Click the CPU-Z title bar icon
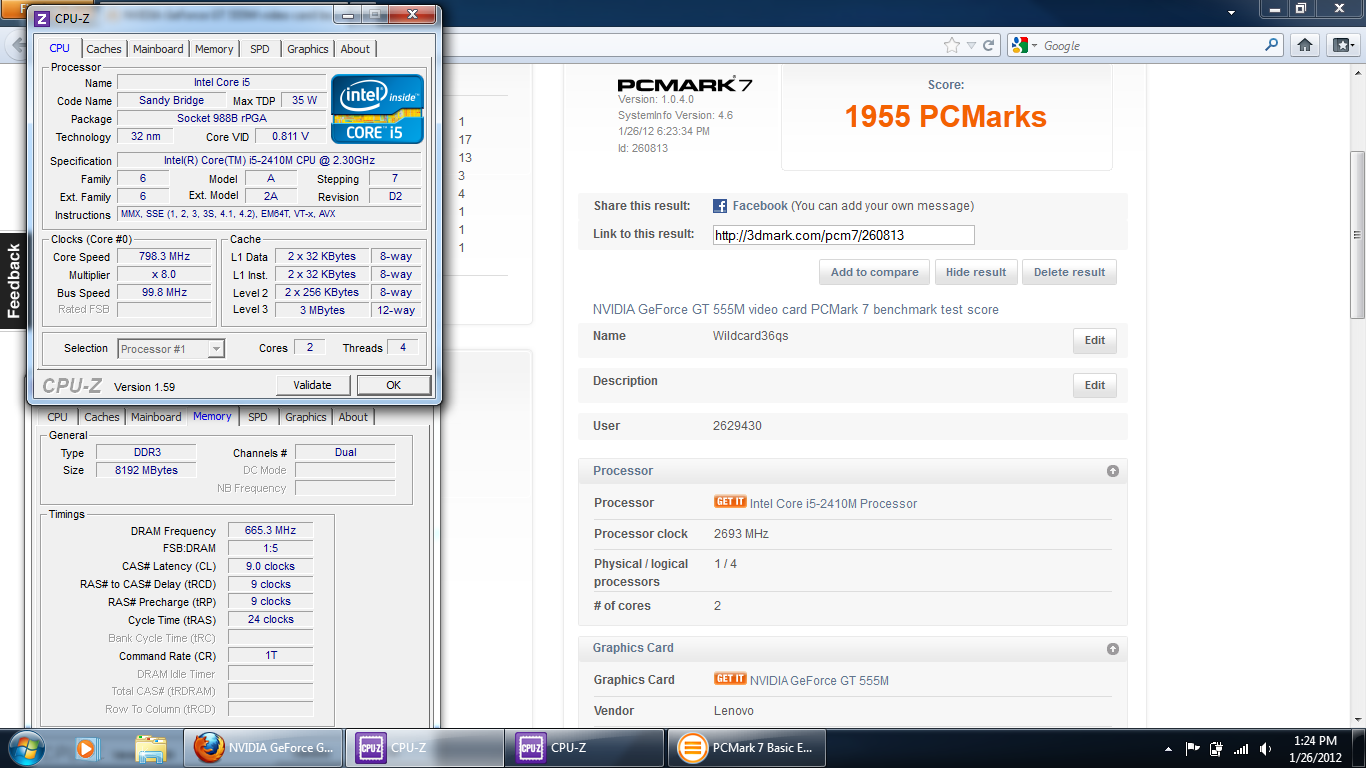 [x=42, y=18]
